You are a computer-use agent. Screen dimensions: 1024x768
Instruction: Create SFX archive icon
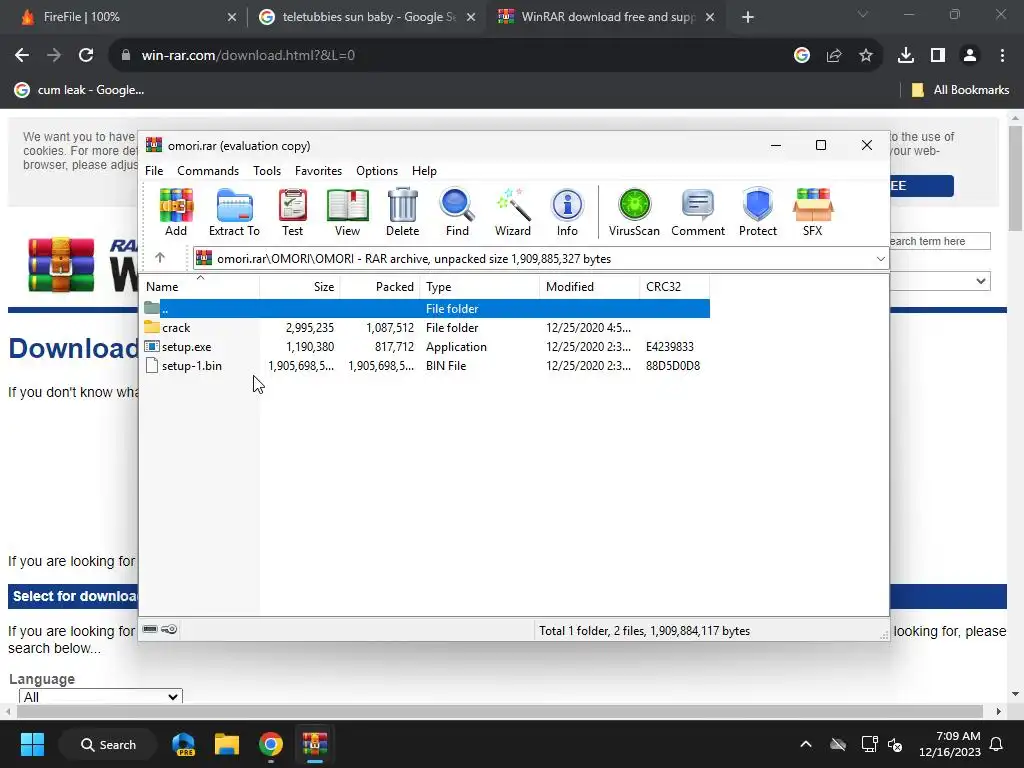812,212
